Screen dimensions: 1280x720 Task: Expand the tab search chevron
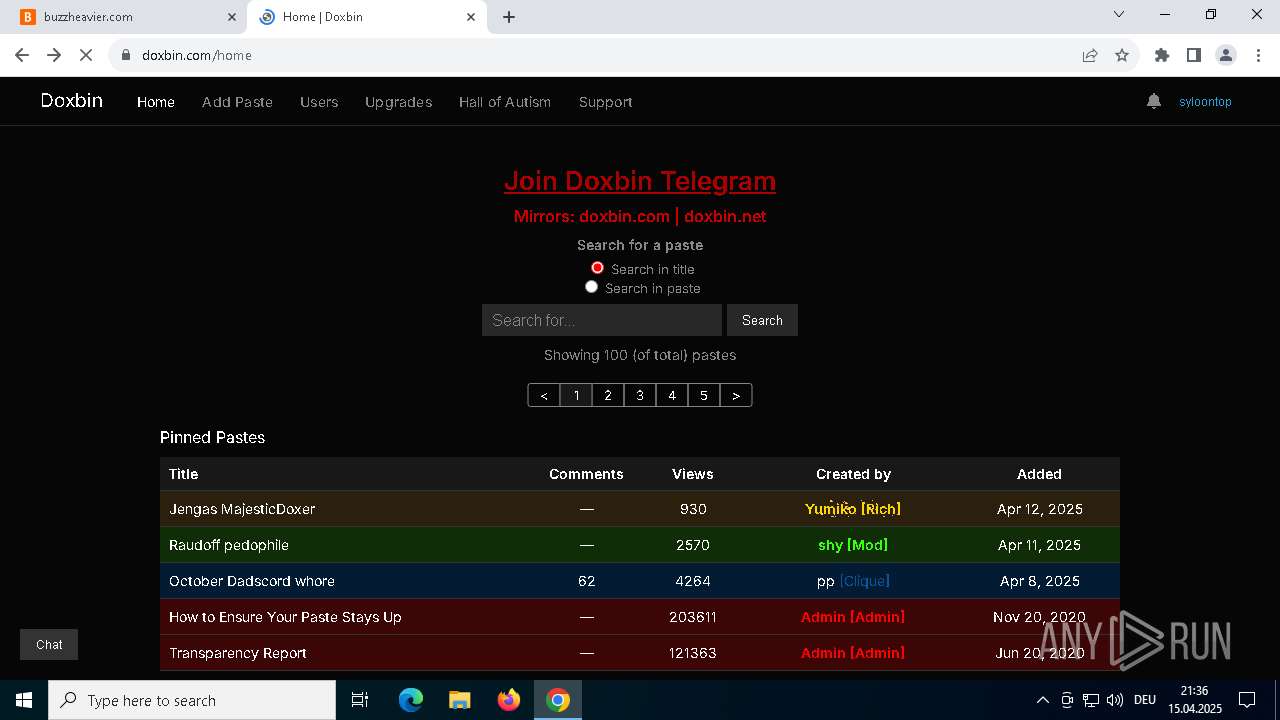pos(1119,14)
